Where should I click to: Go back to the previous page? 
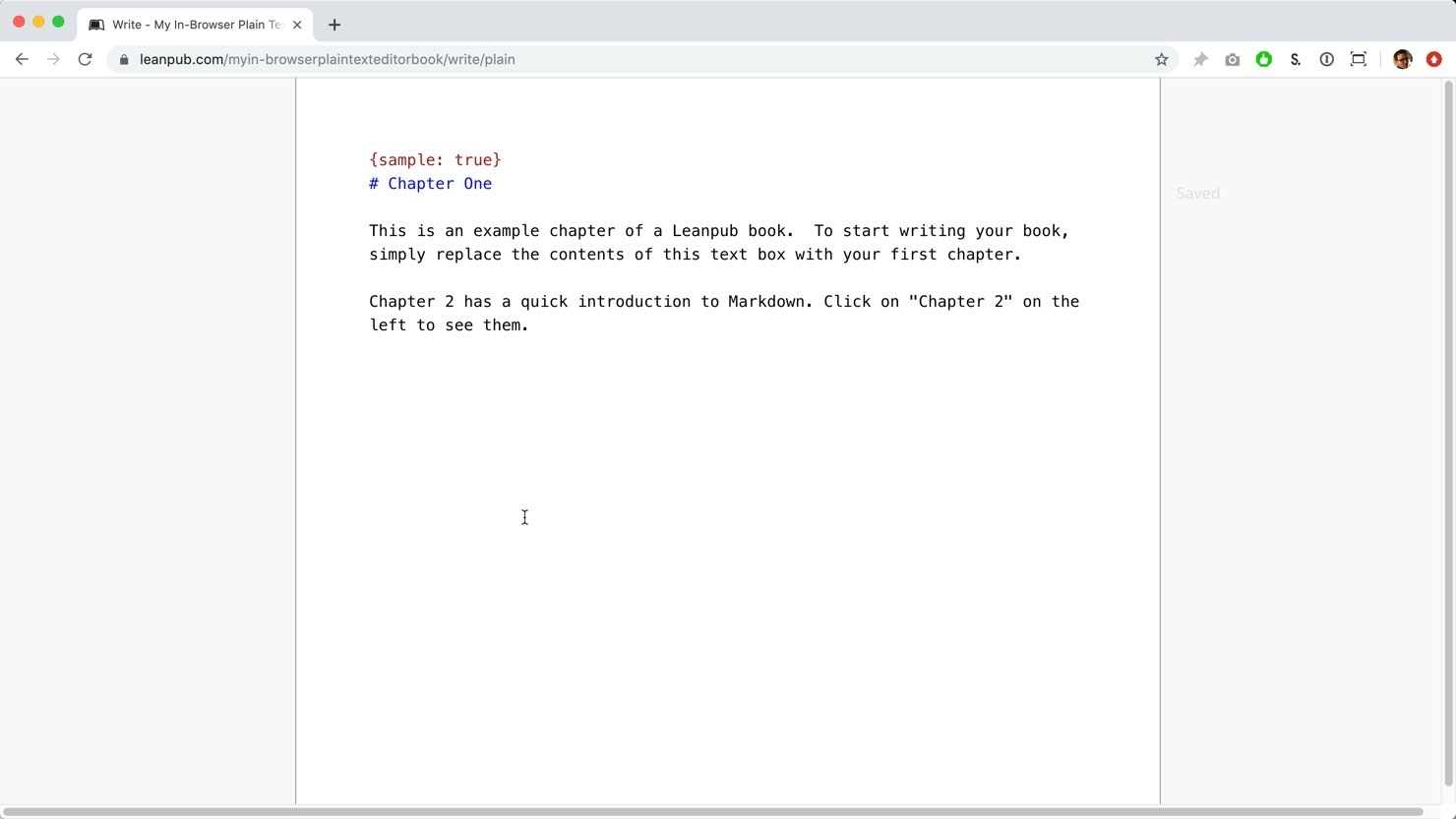click(x=22, y=60)
